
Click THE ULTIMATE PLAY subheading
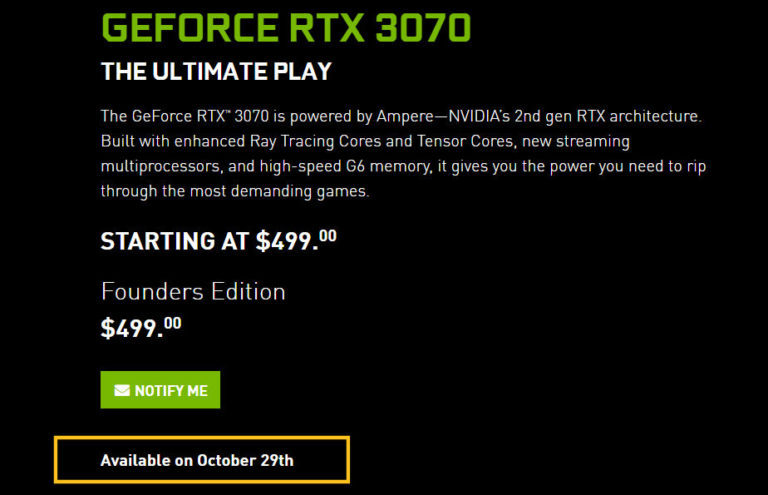point(216,71)
